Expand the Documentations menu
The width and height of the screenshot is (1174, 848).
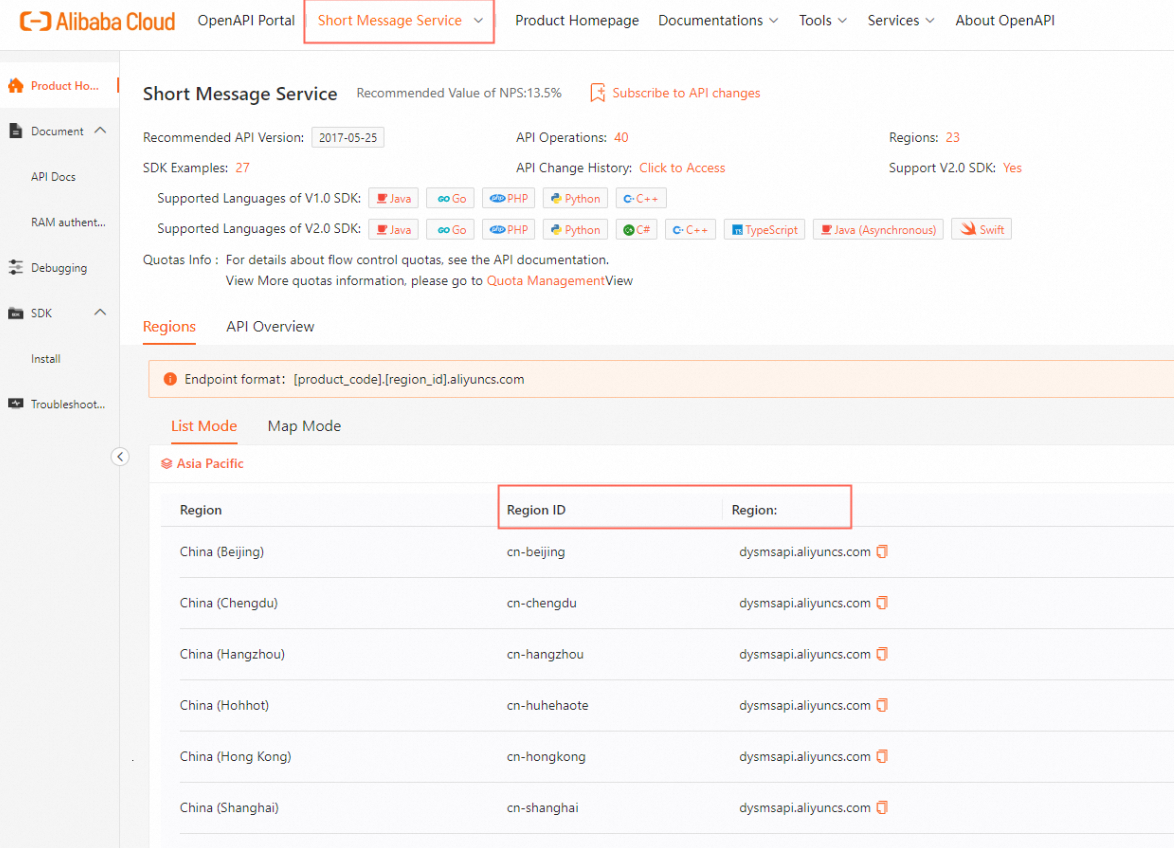pos(718,21)
